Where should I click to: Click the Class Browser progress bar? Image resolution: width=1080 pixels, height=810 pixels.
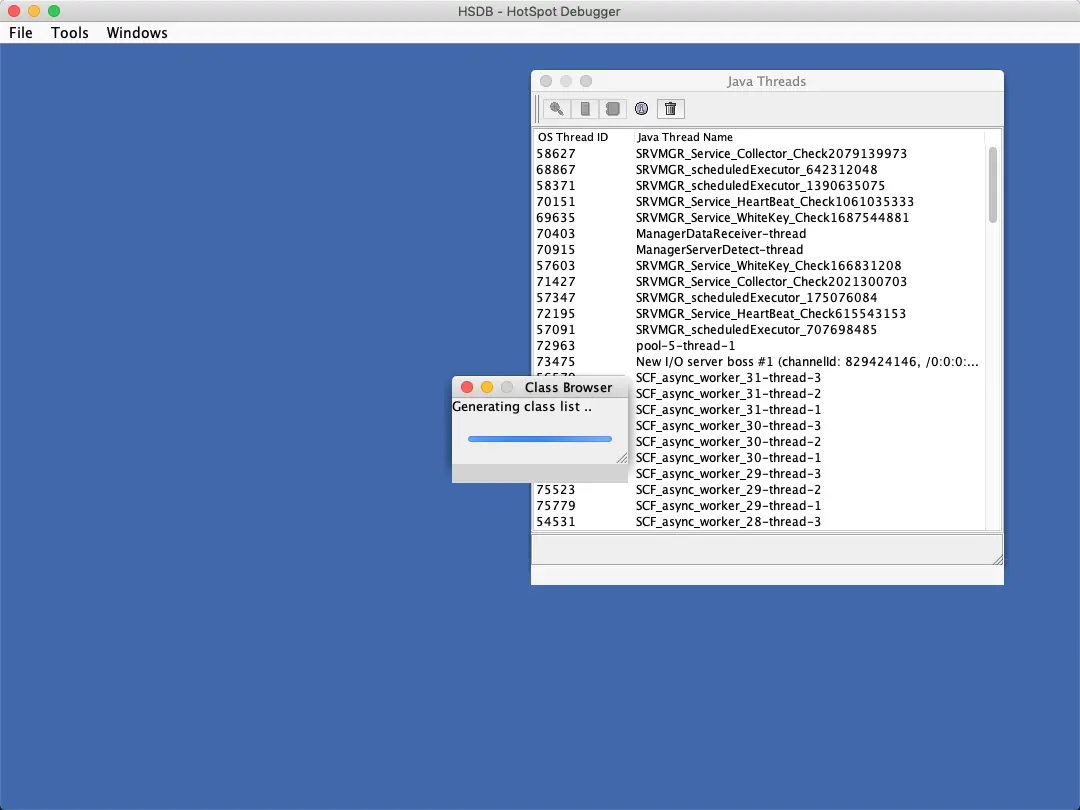539,439
